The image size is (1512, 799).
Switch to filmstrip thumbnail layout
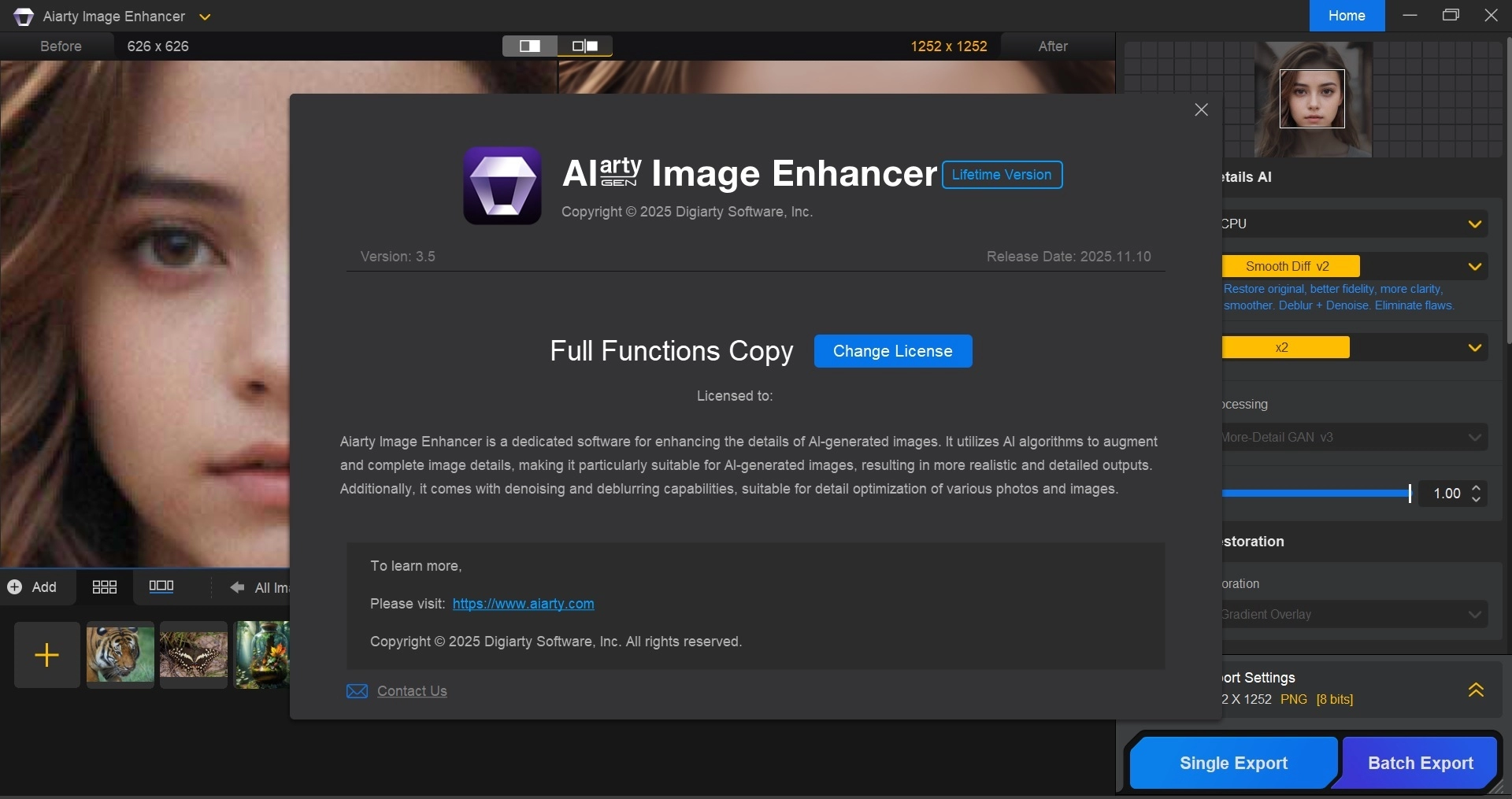click(161, 586)
